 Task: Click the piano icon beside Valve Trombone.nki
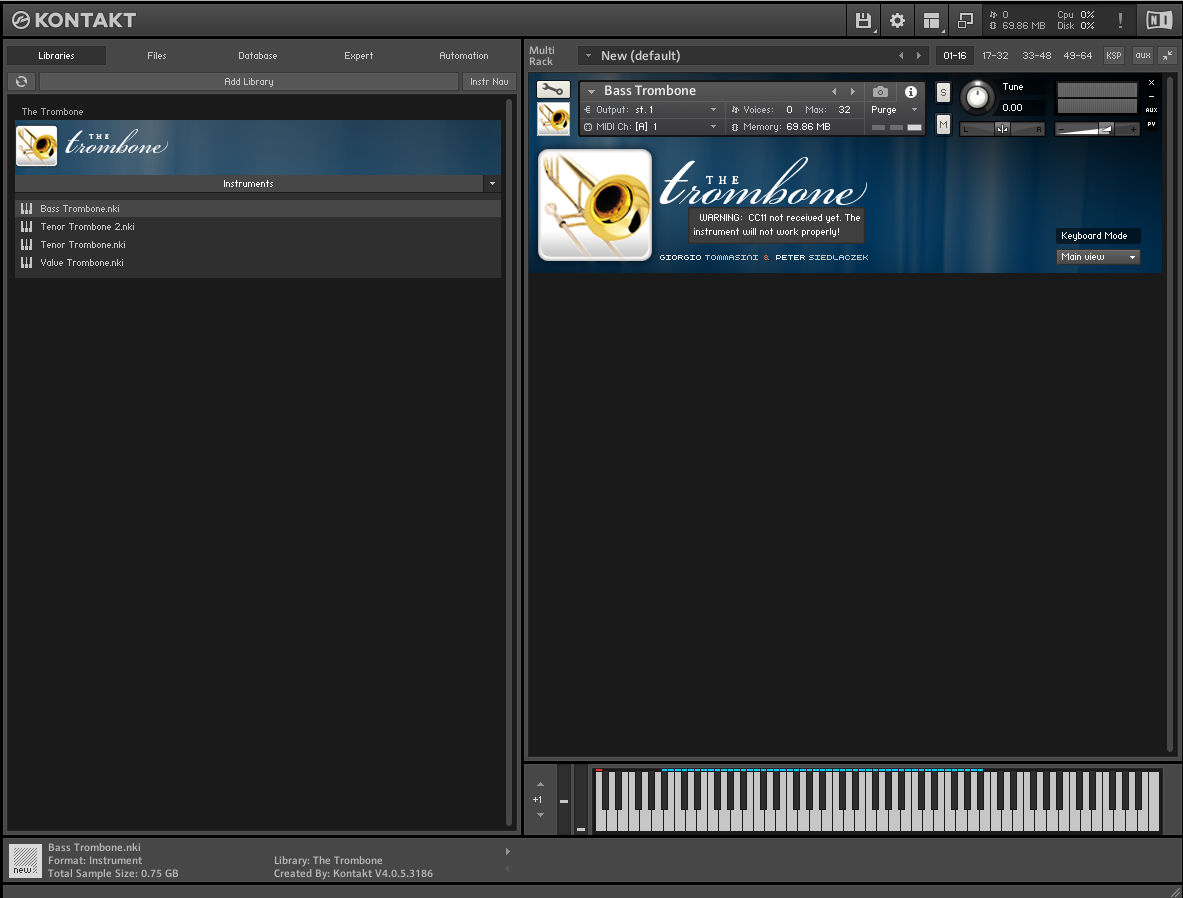tap(26, 263)
